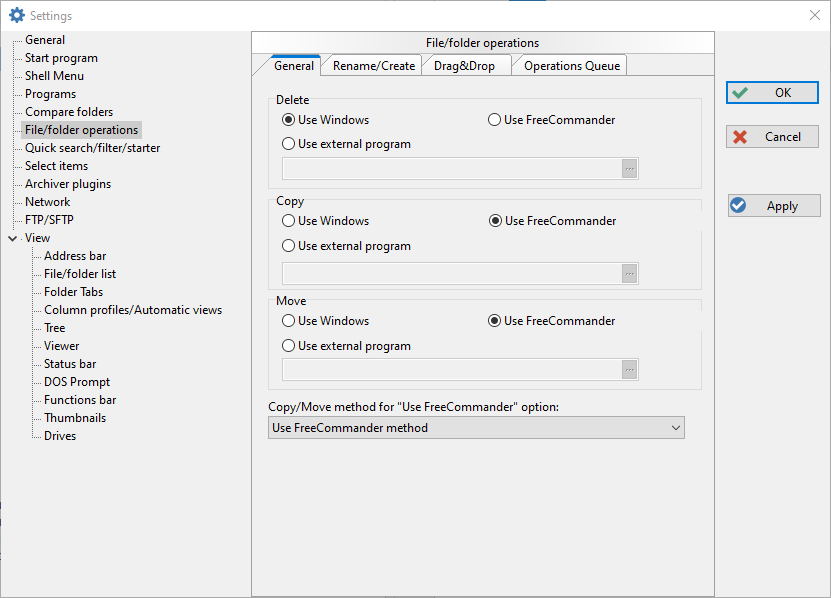Viewport: 831px width, 598px height.
Task: Select Use Windows for Copy
Action: [x=325, y=221]
